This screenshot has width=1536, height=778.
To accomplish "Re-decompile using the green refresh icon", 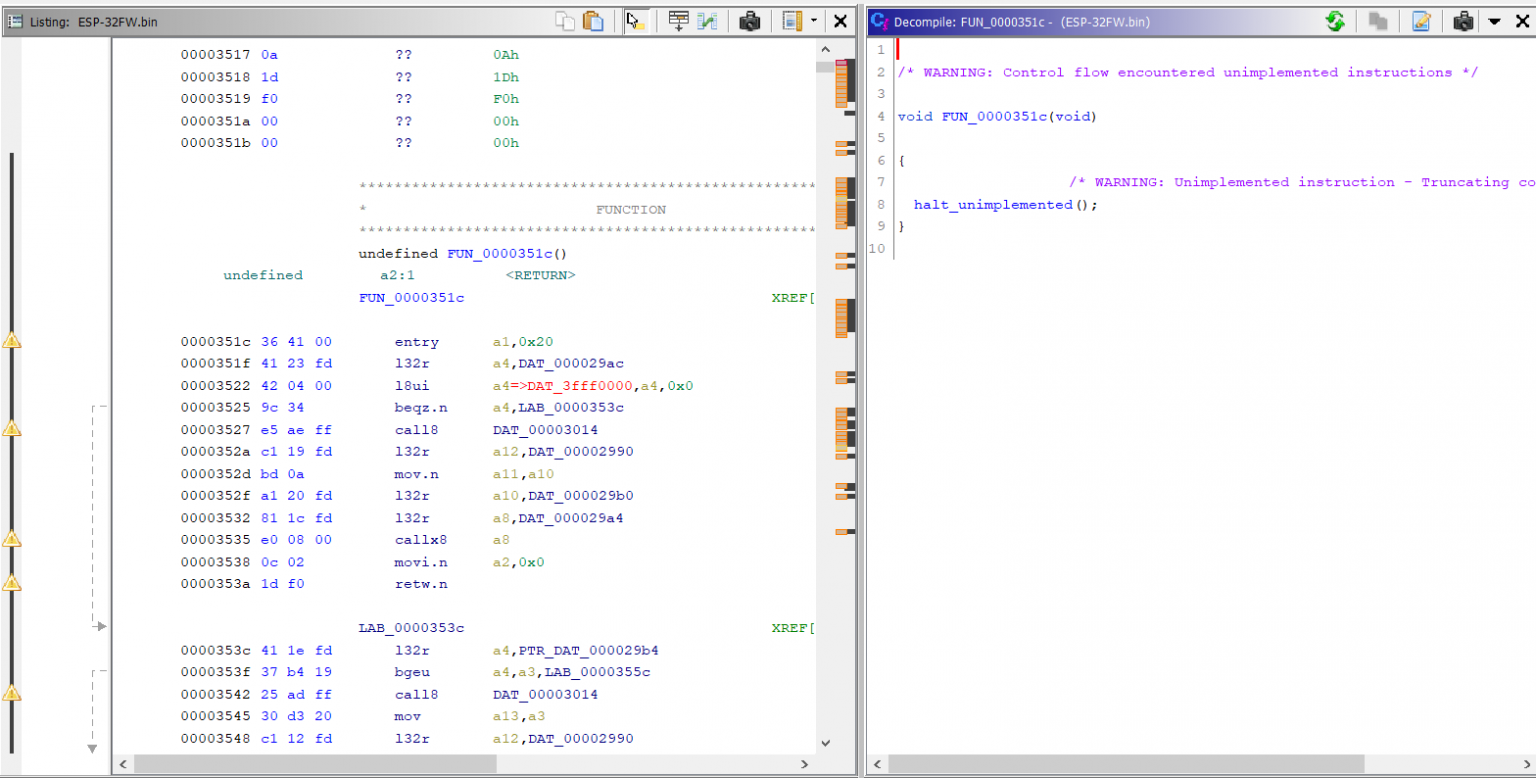I will click(1335, 21).
